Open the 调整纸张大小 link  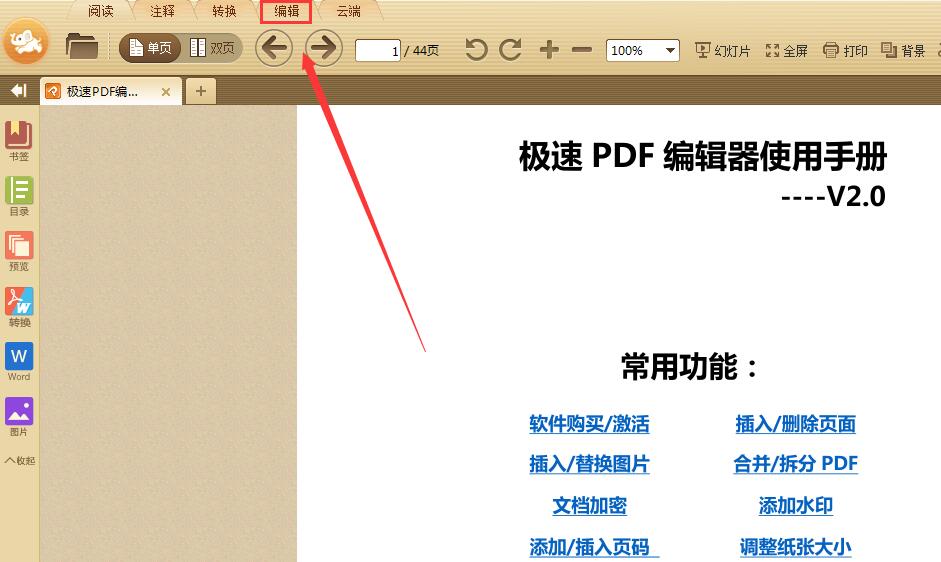click(x=796, y=547)
